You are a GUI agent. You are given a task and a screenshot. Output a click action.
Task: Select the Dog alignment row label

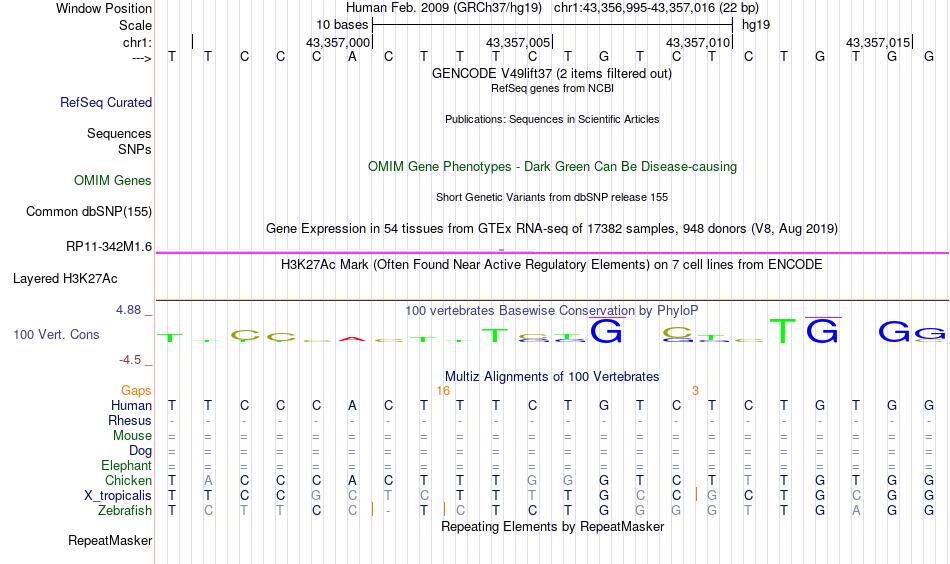(x=140, y=451)
